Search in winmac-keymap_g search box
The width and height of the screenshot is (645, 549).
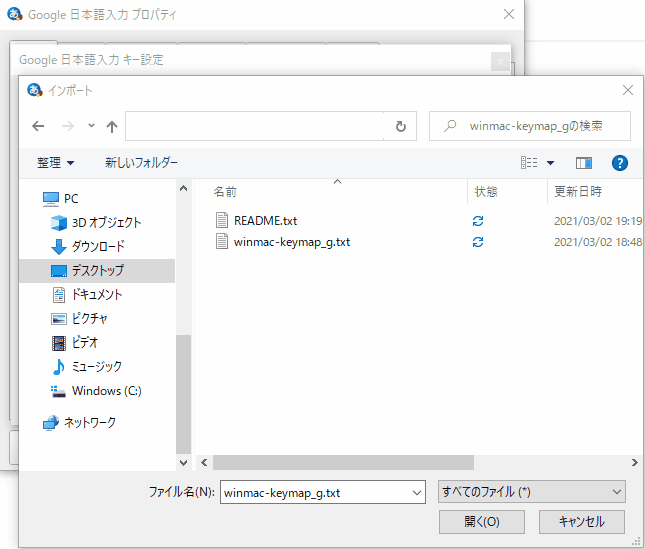tap(530, 126)
